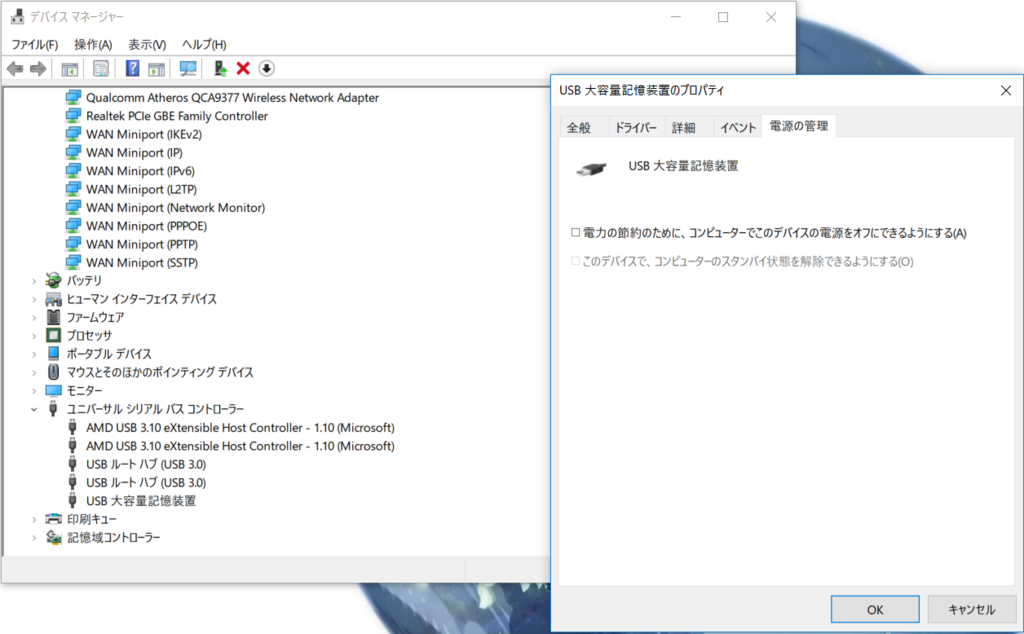The width and height of the screenshot is (1024, 634).
Task: Click the OK button in properties dialog
Action: 875,609
